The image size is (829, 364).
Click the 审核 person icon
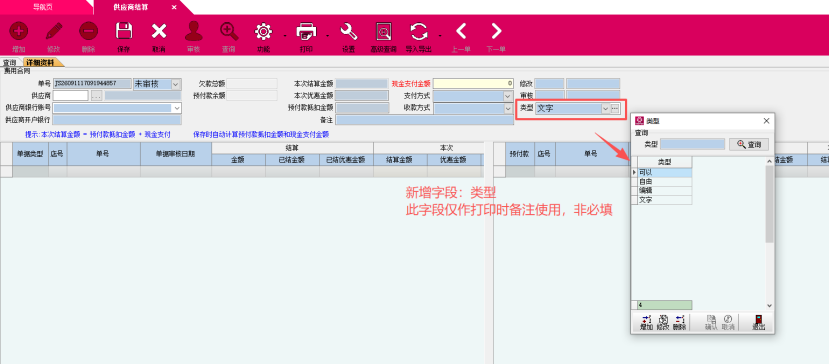tap(194, 31)
